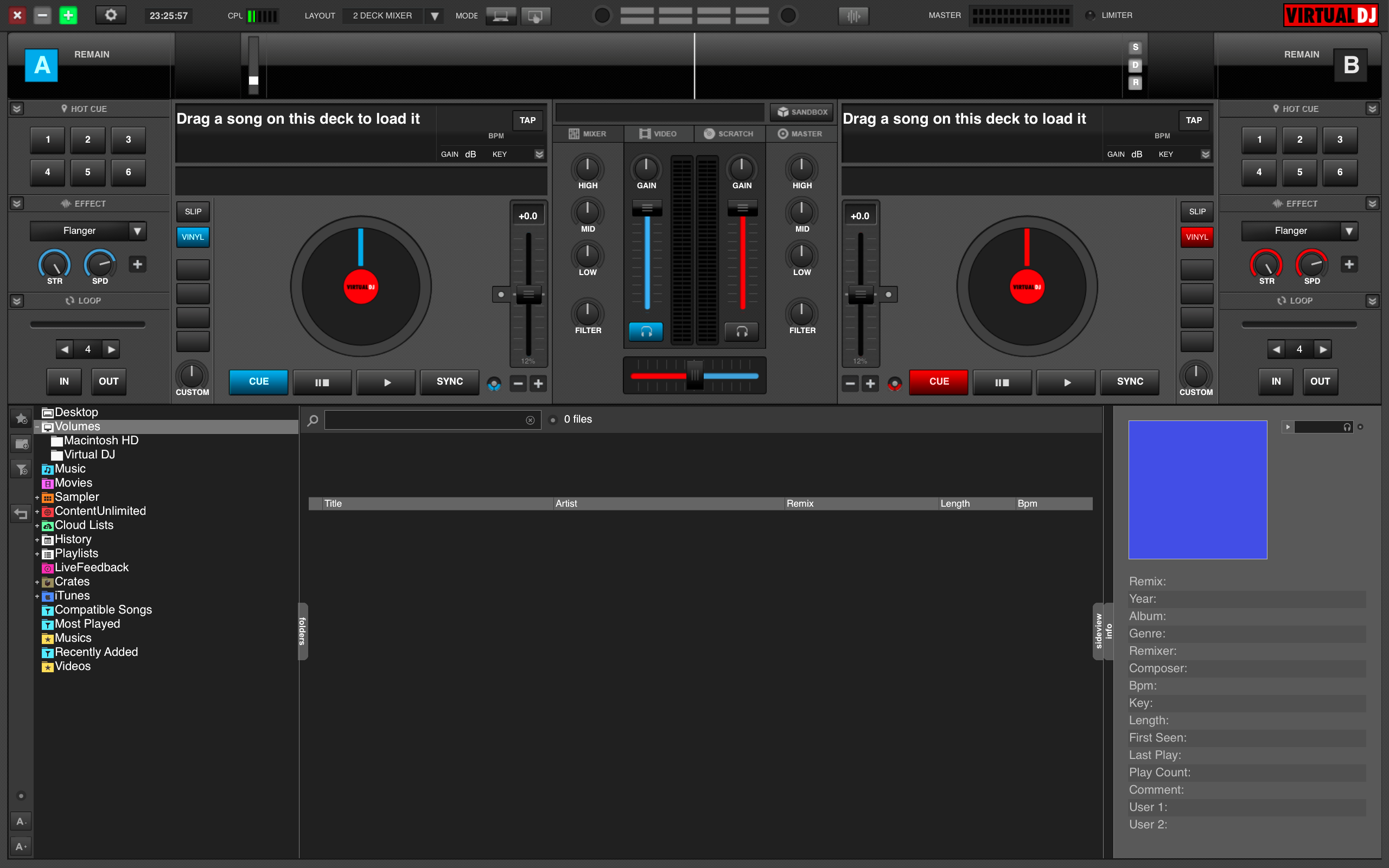Screen dimensions: 1389x868
Task: Drag the crossfader slider left
Action: [694, 374]
